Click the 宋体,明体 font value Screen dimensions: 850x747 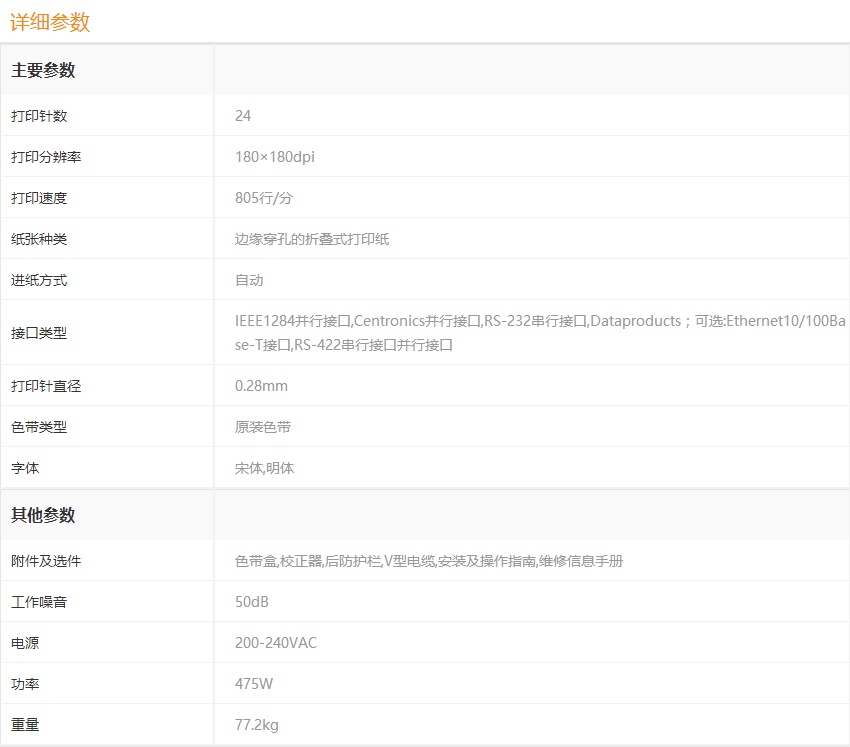(x=264, y=468)
